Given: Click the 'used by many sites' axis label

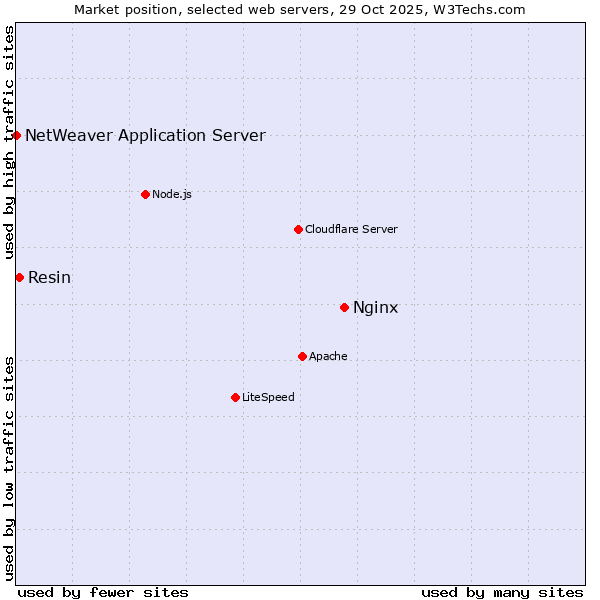Looking at the screenshot, I should tap(502, 592).
